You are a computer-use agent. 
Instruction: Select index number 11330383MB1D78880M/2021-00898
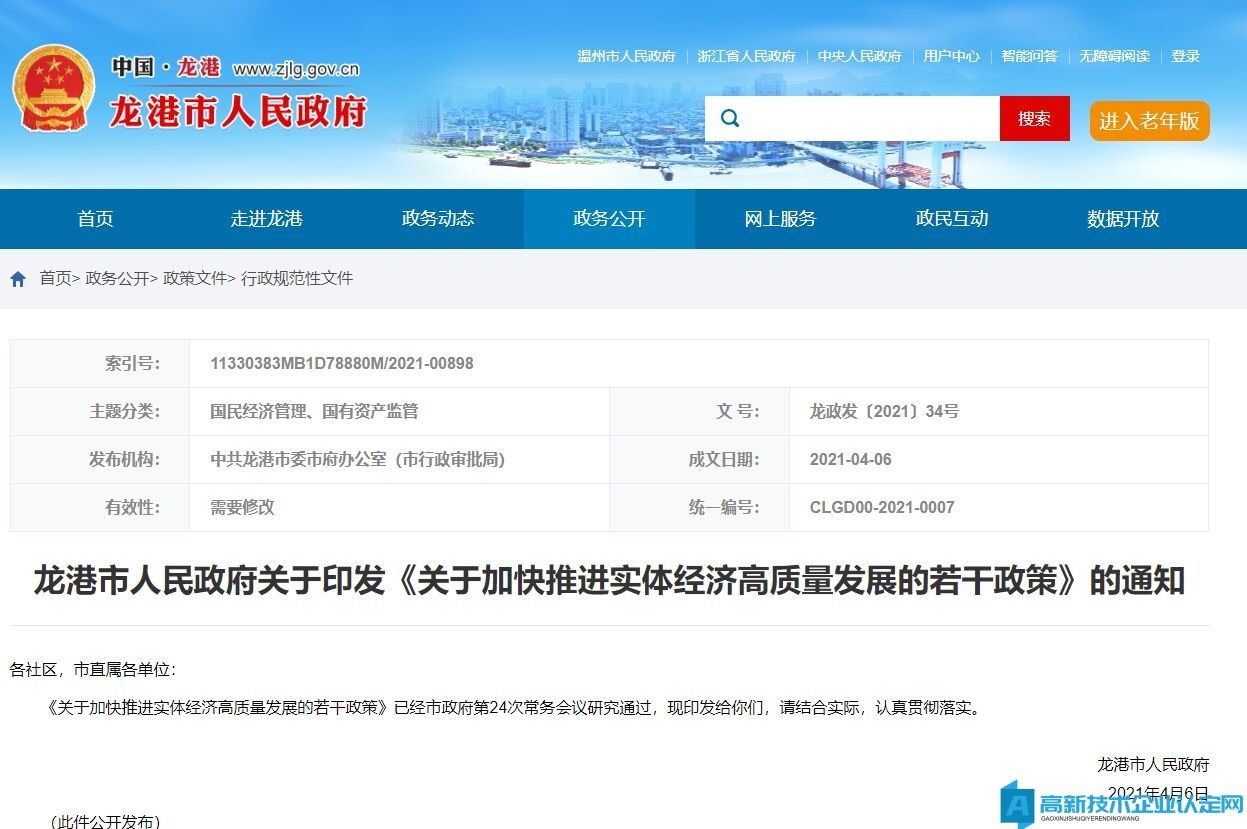(342, 364)
